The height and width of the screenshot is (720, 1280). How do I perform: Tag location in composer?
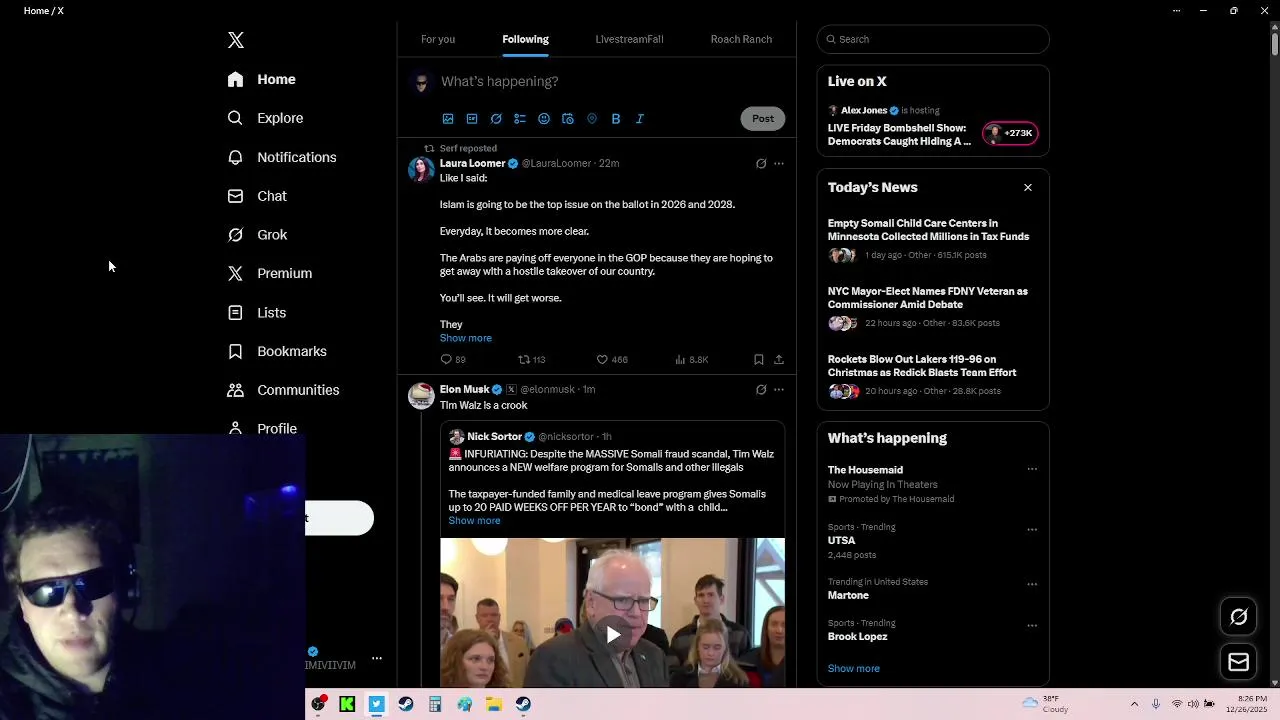(592, 118)
